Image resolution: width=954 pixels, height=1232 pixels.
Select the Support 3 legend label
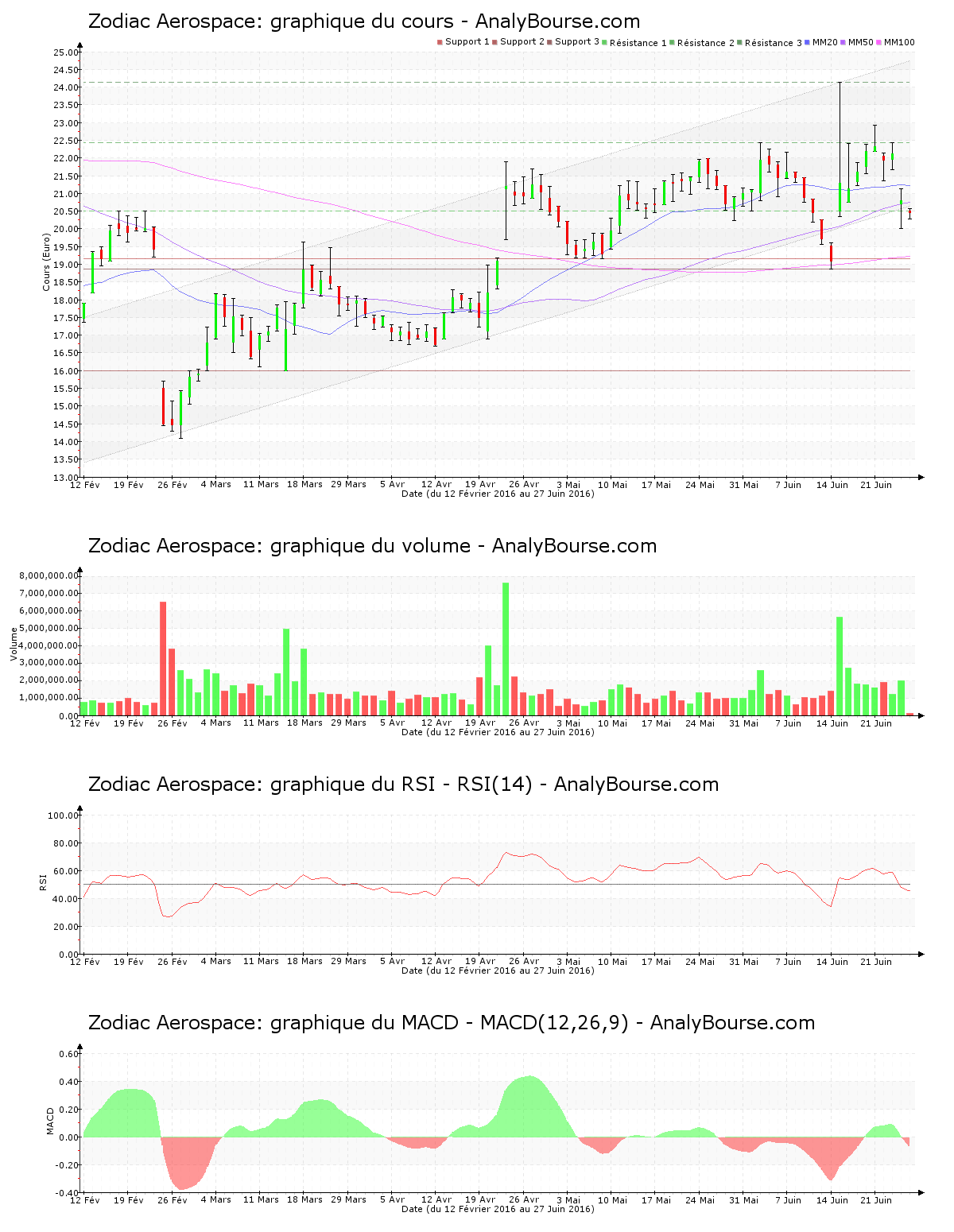click(577, 42)
